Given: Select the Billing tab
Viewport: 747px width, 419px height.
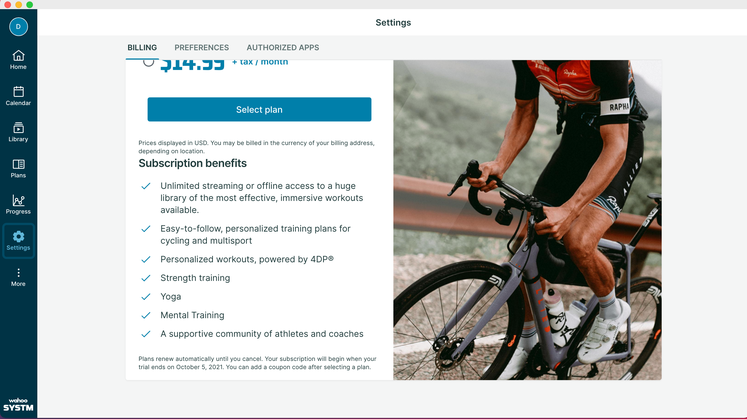Looking at the screenshot, I should [142, 48].
